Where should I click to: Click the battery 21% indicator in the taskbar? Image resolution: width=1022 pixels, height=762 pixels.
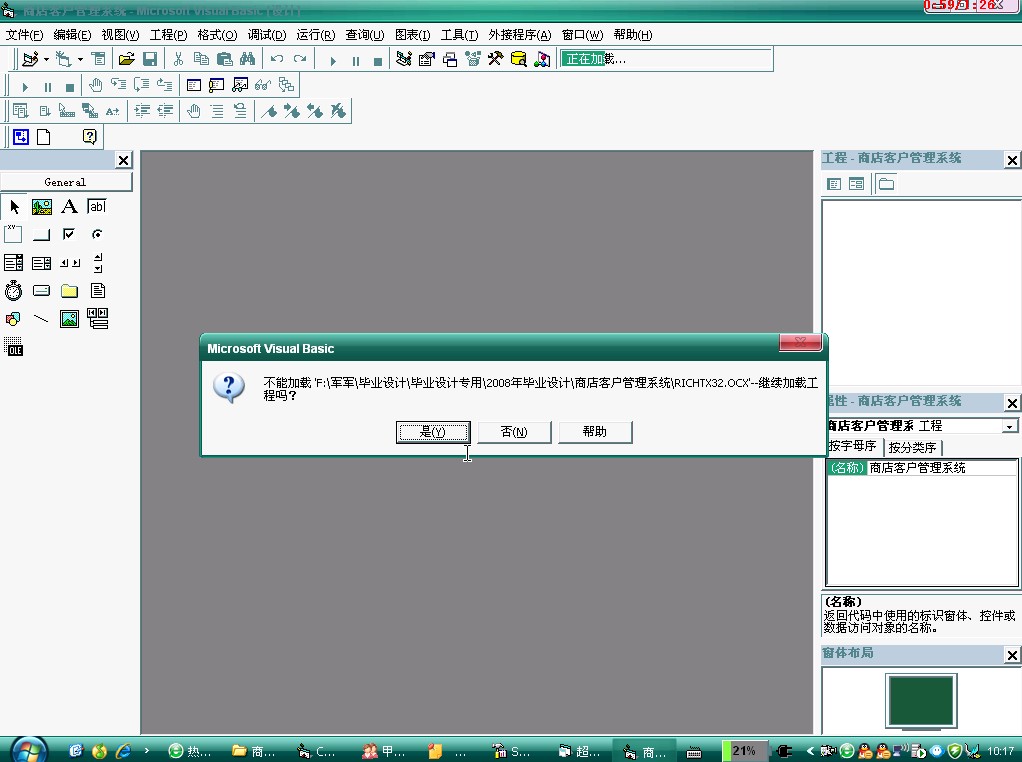point(744,751)
